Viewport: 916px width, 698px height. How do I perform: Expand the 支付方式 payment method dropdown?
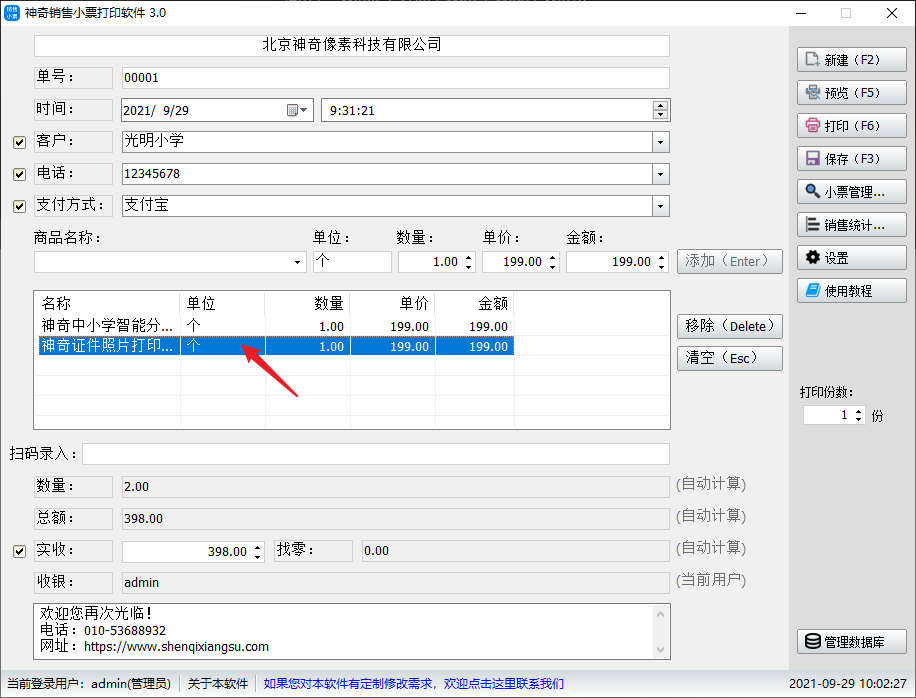[660, 206]
